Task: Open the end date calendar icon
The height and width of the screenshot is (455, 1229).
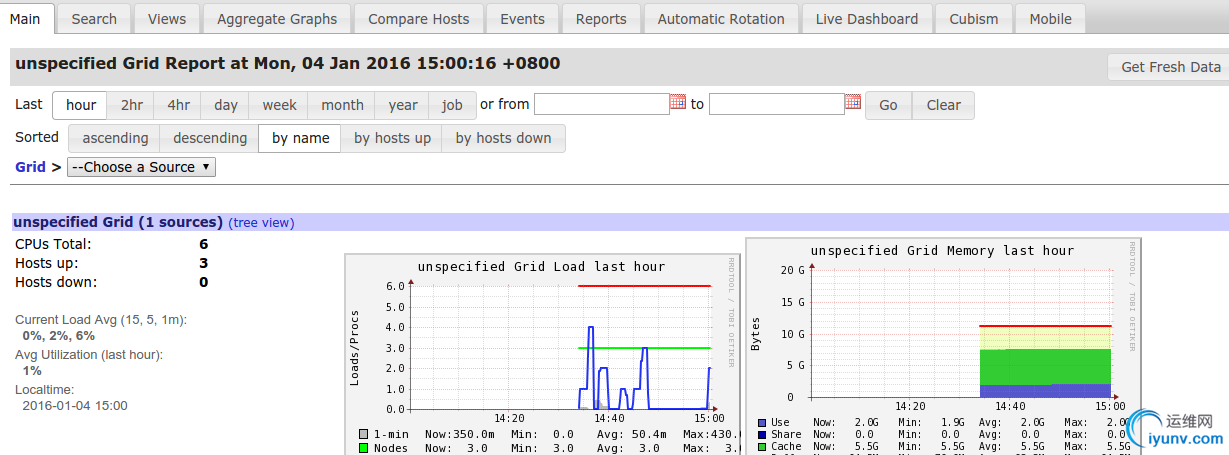Action: coord(853,102)
